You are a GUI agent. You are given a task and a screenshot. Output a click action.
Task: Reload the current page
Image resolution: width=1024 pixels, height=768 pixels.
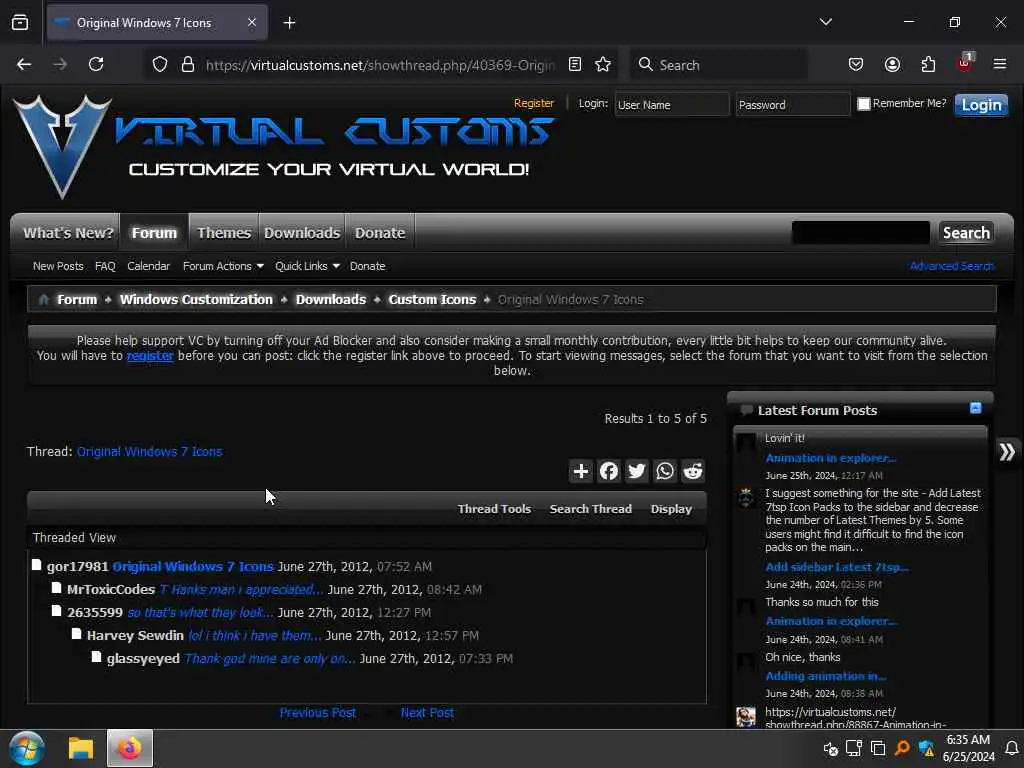[96, 64]
